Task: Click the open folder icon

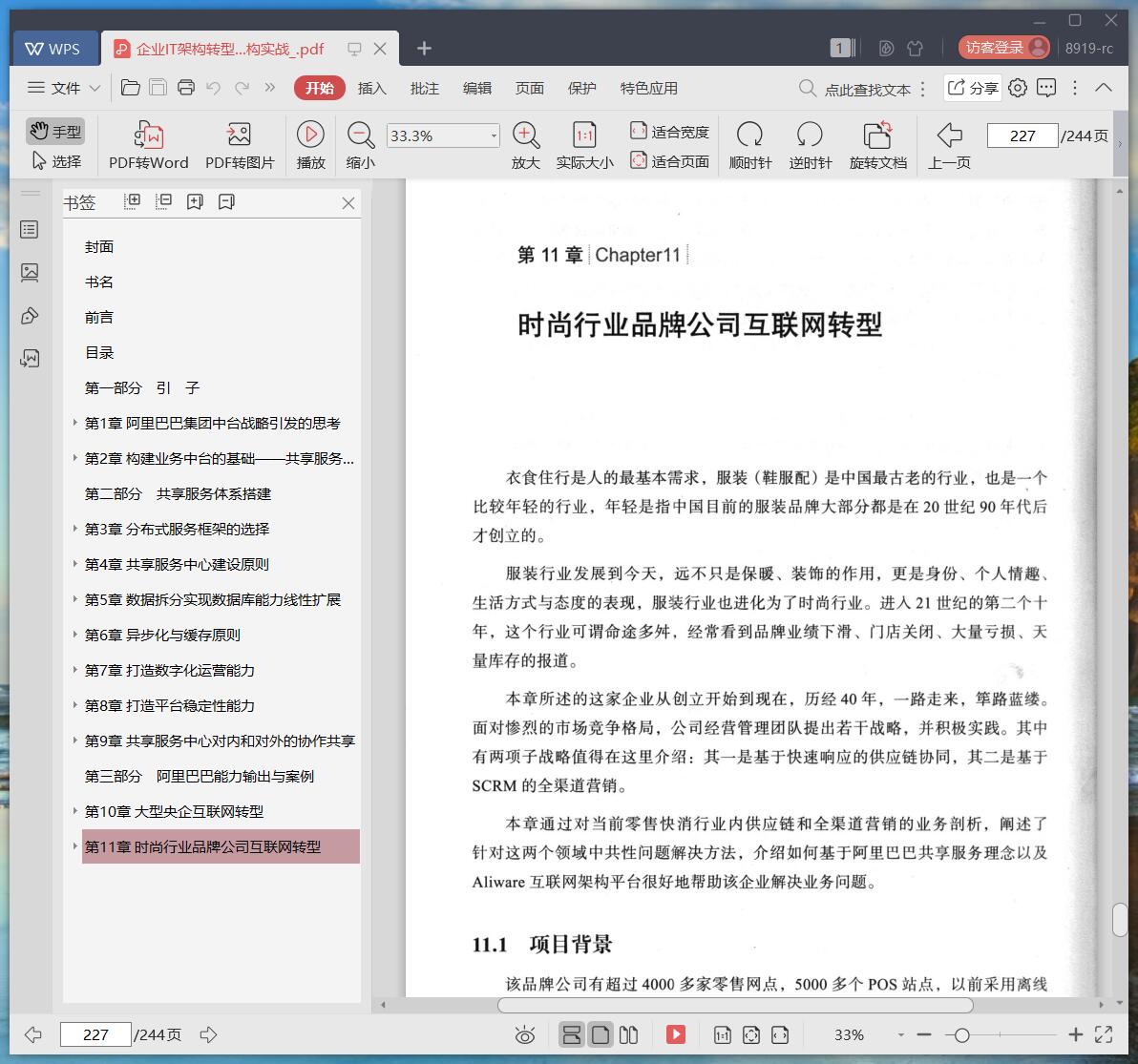Action: tap(130, 88)
